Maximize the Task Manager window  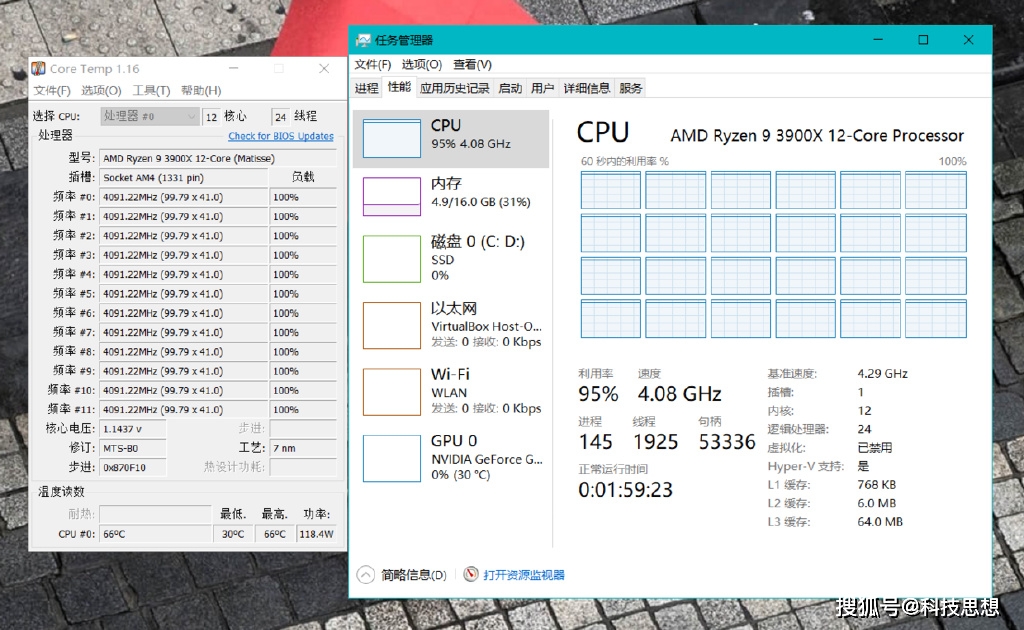pyautogui.click(x=923, y=40)
